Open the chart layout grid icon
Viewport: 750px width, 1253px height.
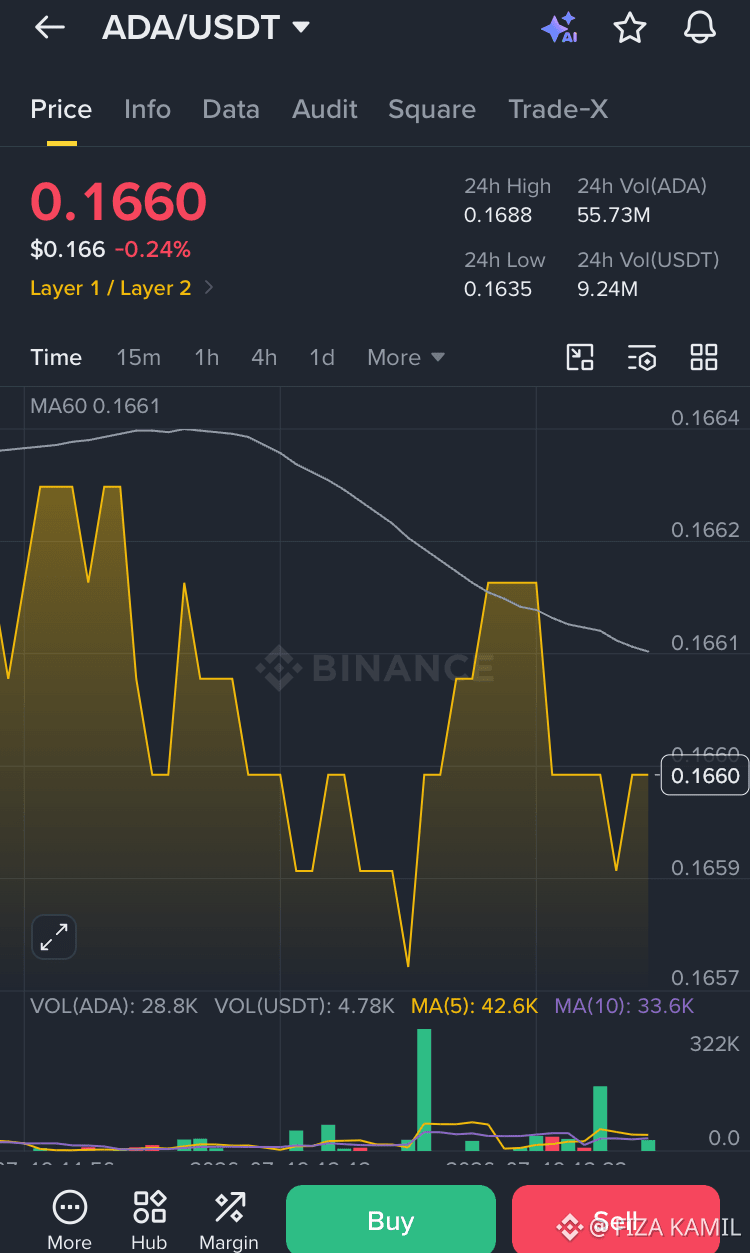704,357
